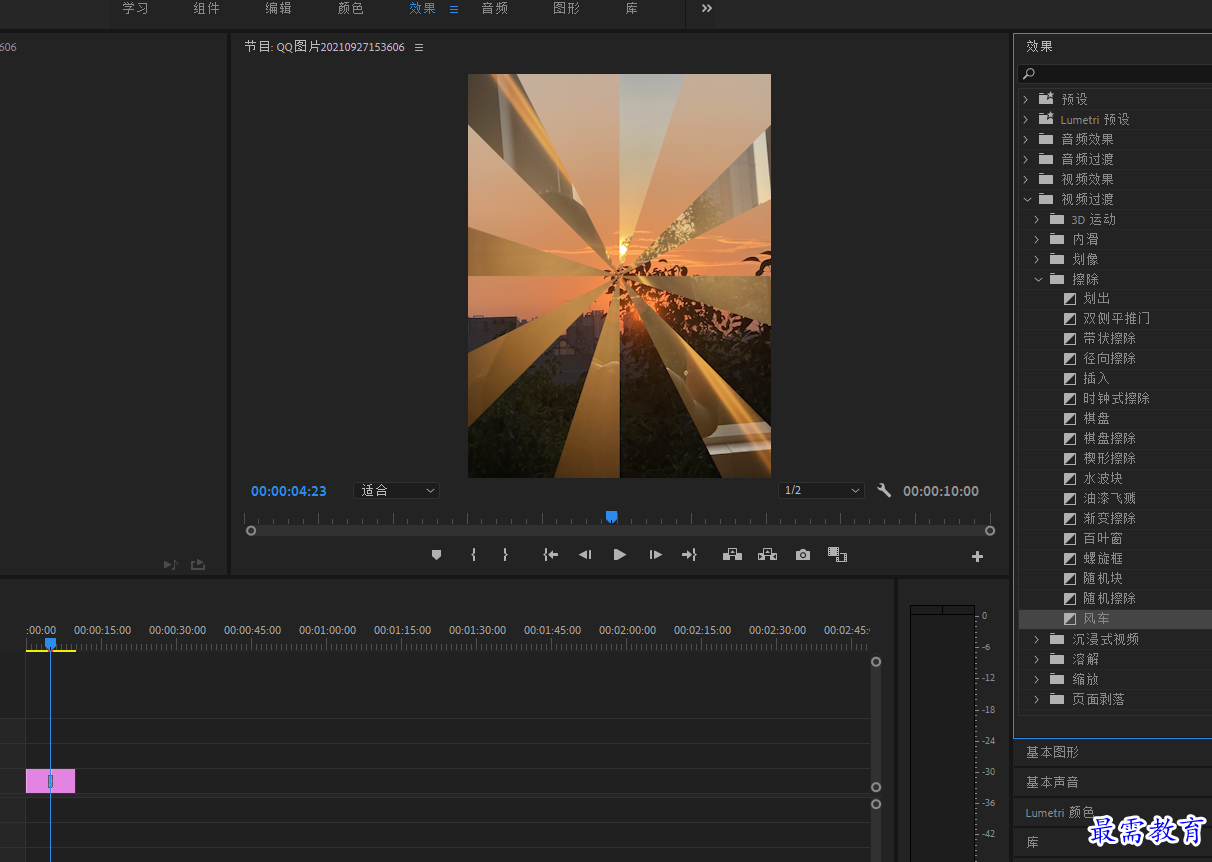Click the Add Marker button

point(436,555)
